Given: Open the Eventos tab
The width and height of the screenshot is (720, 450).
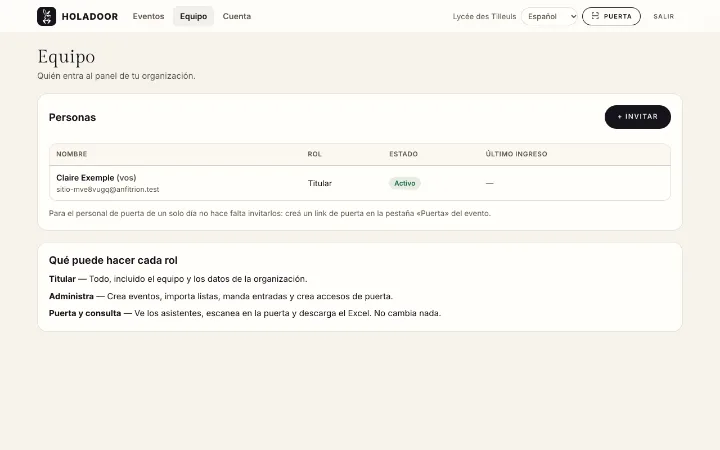Looking at the screenshot, I should coord(148,16).
